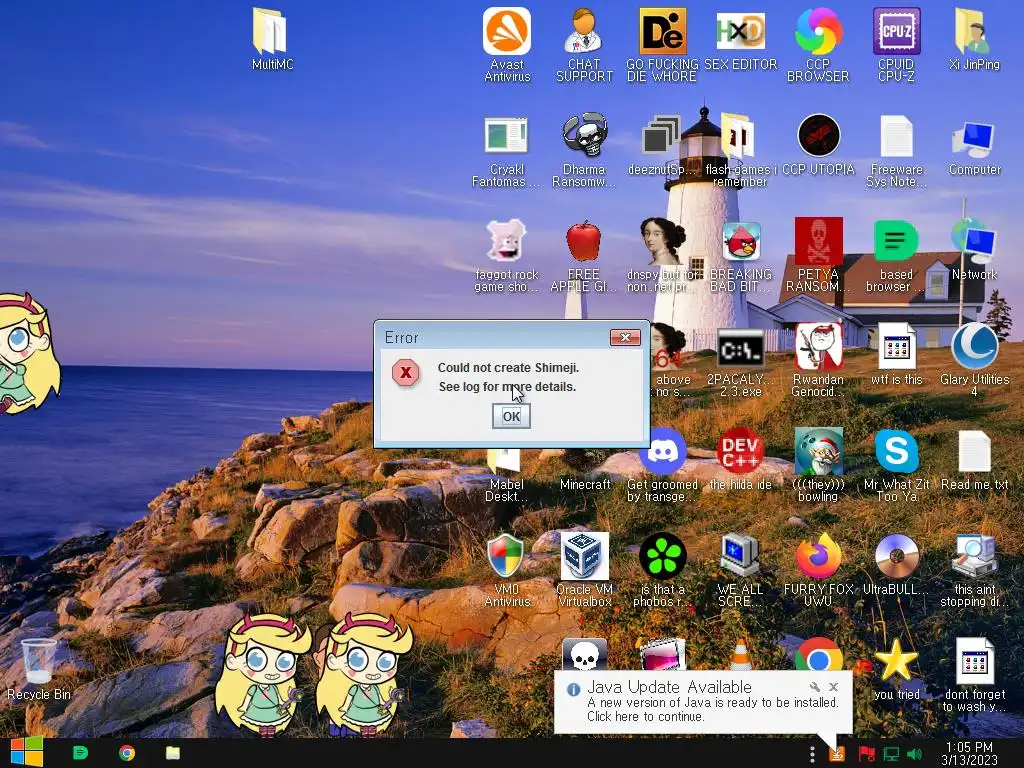1024x768 pixels.
Task: Open the Recycle Bin
Action: click(39, 669)
